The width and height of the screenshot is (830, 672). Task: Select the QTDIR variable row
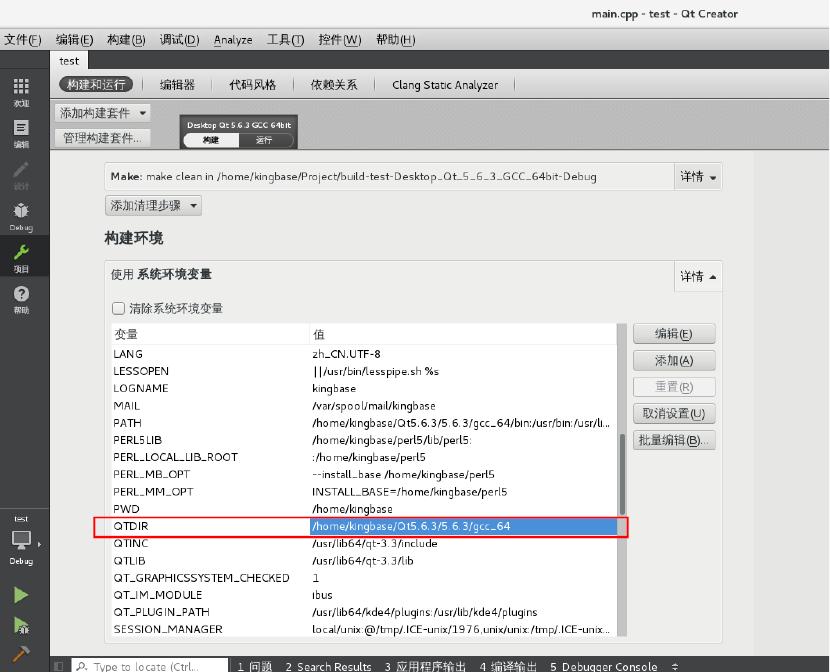[x=365, y=526]
